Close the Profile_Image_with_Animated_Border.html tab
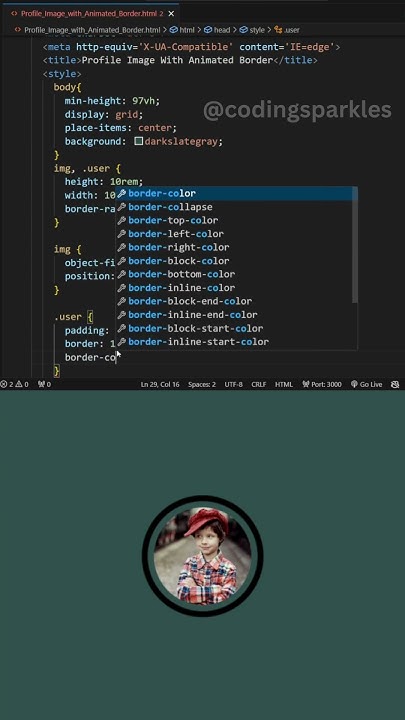Viewport: 405px width, 720px height. pyautogui.click(x=171, y=14)
